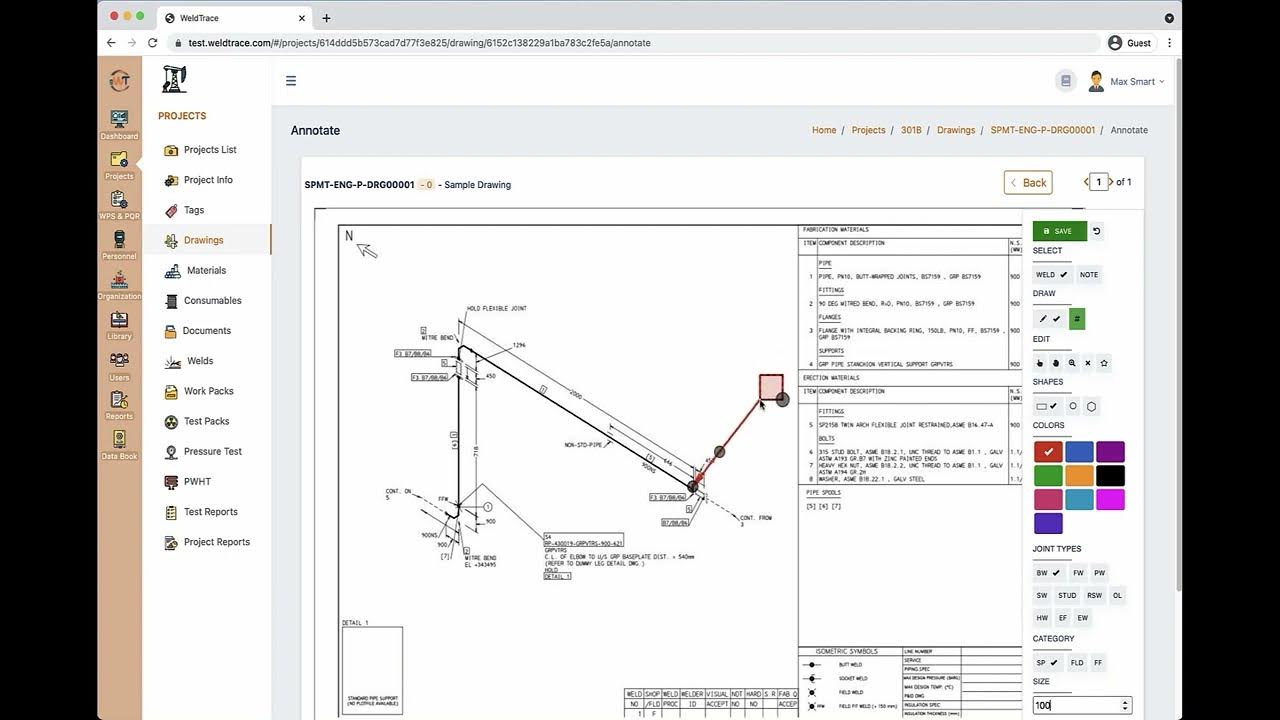Select the NOTE selection mode
The height and width of the screenshot is (720, 1280).
pos(1089,274)
